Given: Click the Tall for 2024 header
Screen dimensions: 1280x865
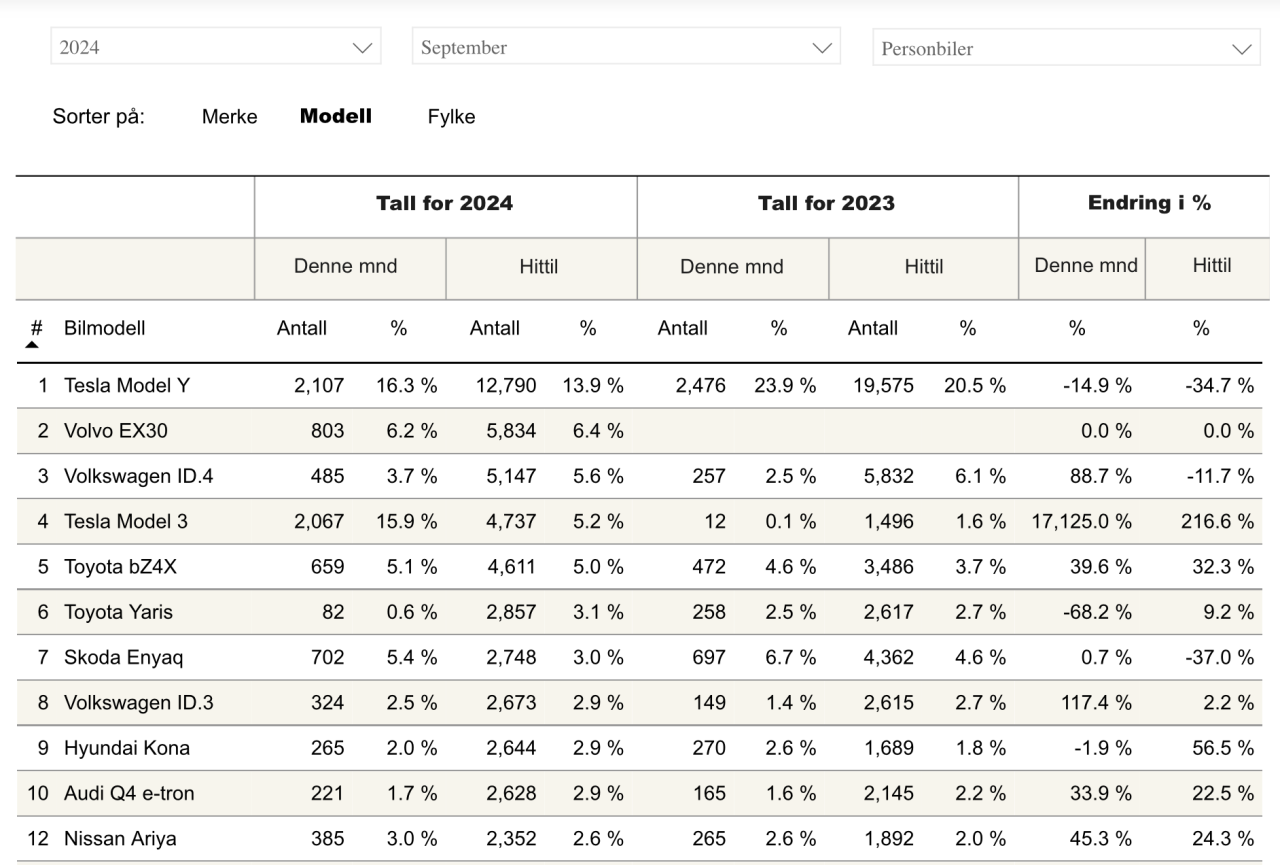Looking at the screenshot, I should 445,204.
